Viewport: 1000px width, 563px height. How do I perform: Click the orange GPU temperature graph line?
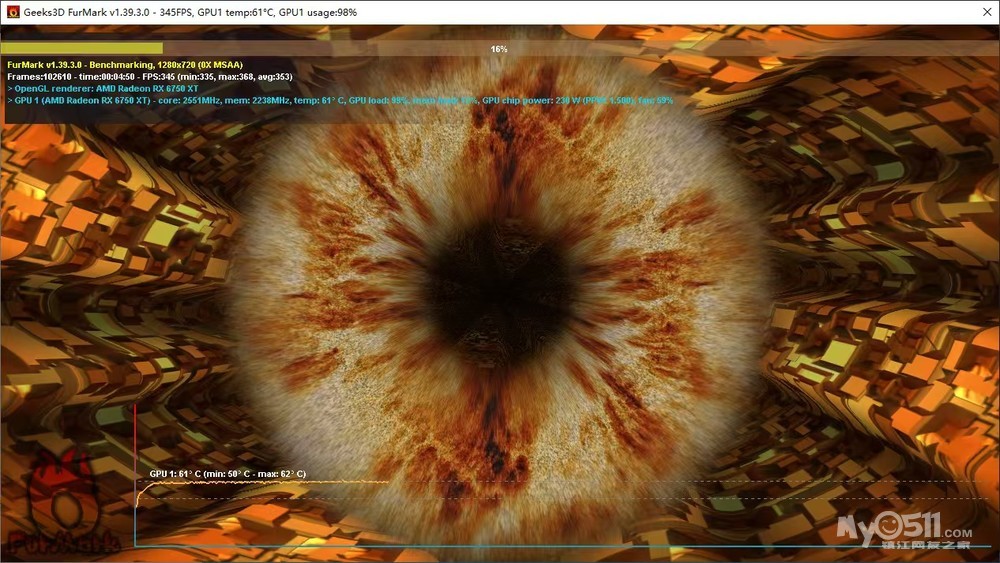[x=261, y=483]
